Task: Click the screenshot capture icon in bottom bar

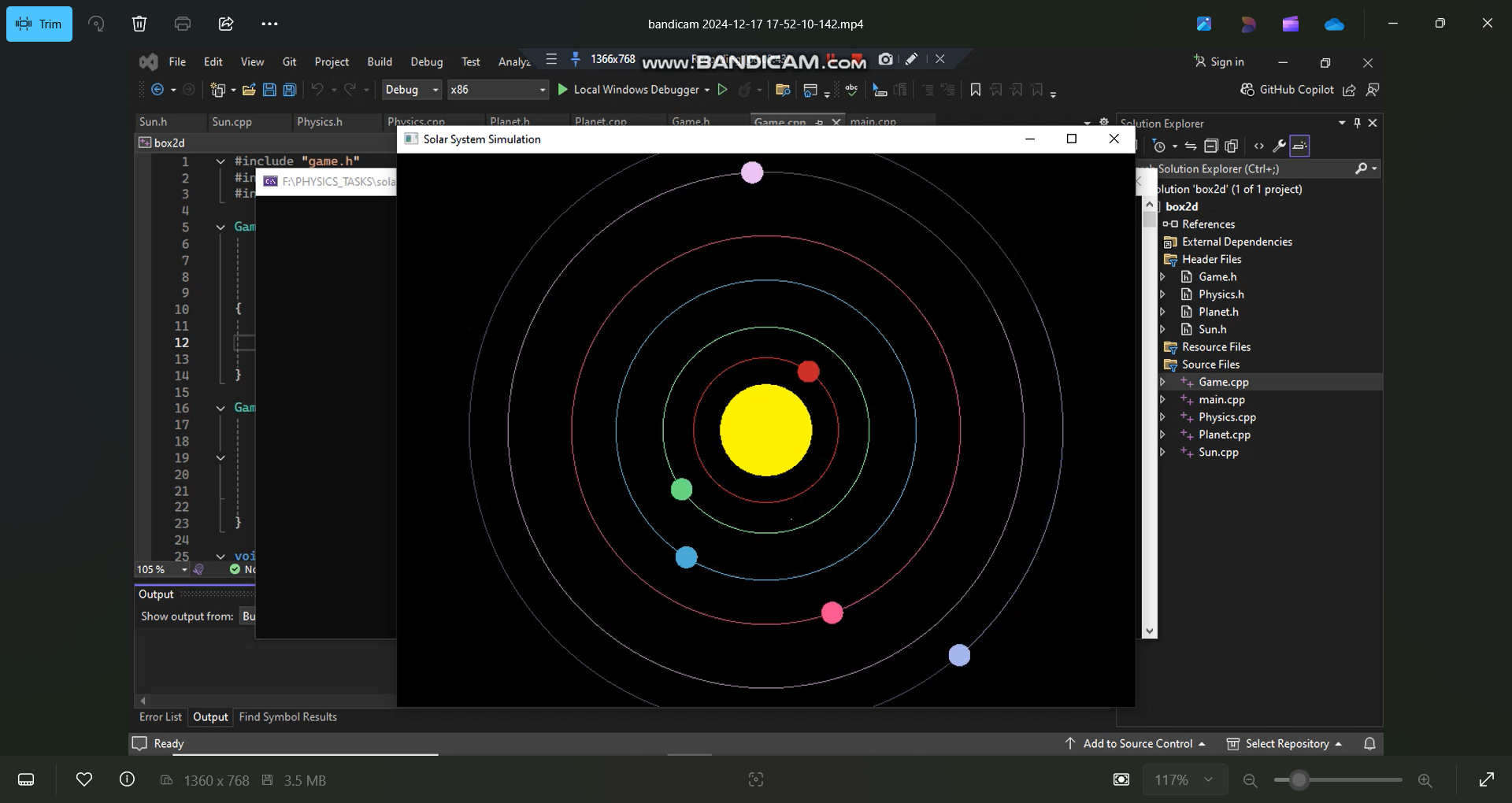Action: click(x=1121, y=779)
